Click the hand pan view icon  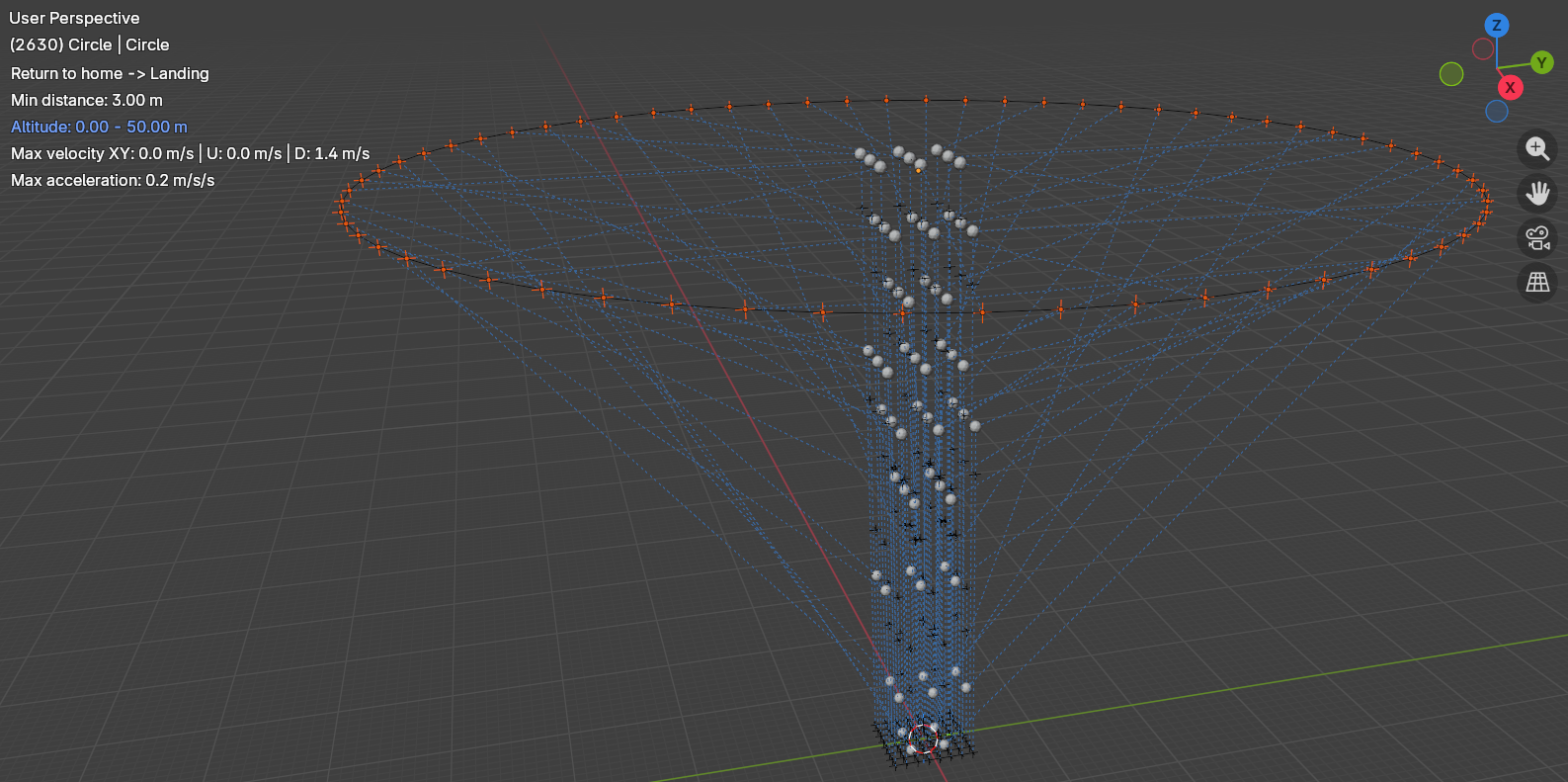pyautogui.click(x=1537, y=194)
